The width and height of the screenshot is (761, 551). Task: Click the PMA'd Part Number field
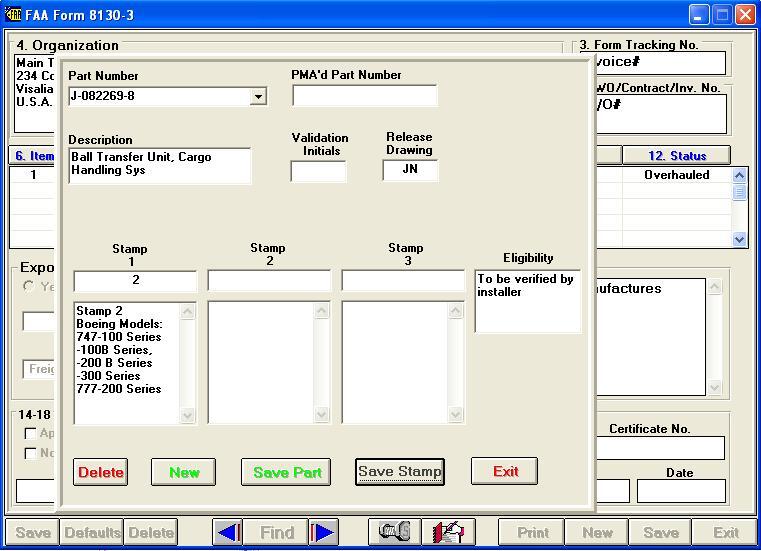[365, 96]
